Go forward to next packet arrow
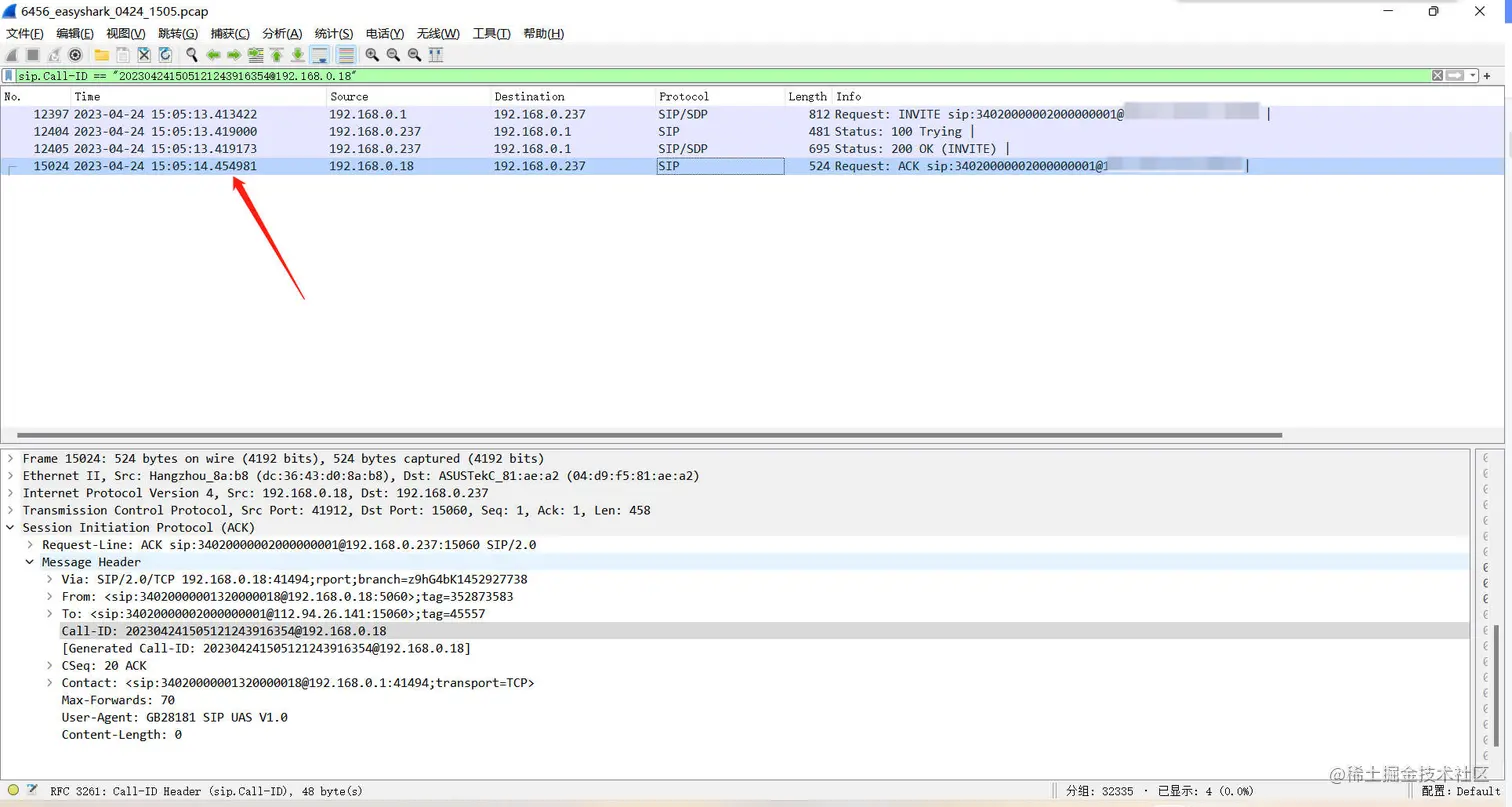Image resolution: width=1512 pixels, height=807 pixels. [234, 55]
